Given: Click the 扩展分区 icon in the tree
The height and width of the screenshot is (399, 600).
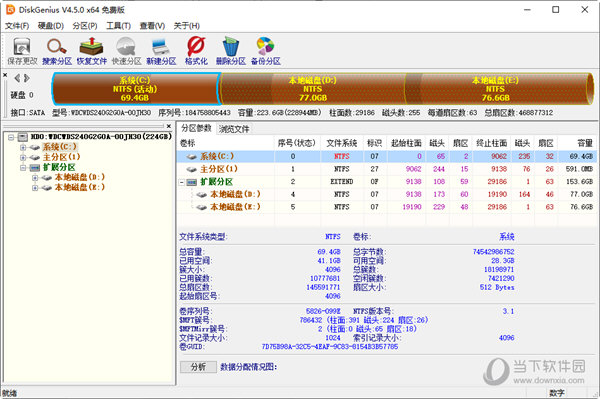Looking at the screenshot, I should coord(35,168).
